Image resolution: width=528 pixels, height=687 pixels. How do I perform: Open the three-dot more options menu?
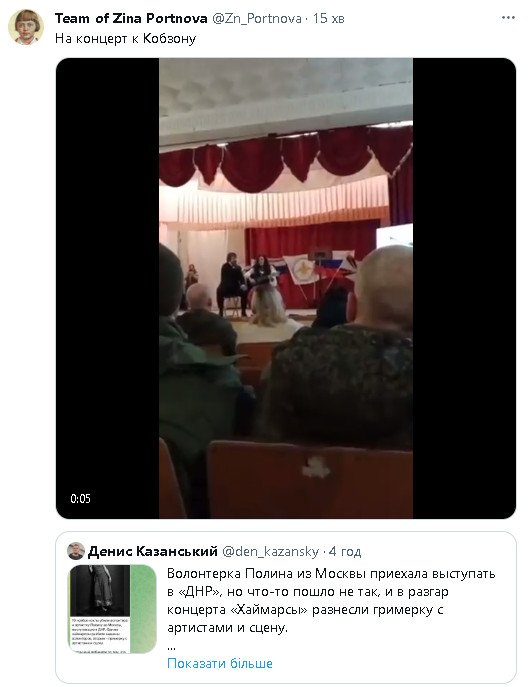(x=508, y=18)
